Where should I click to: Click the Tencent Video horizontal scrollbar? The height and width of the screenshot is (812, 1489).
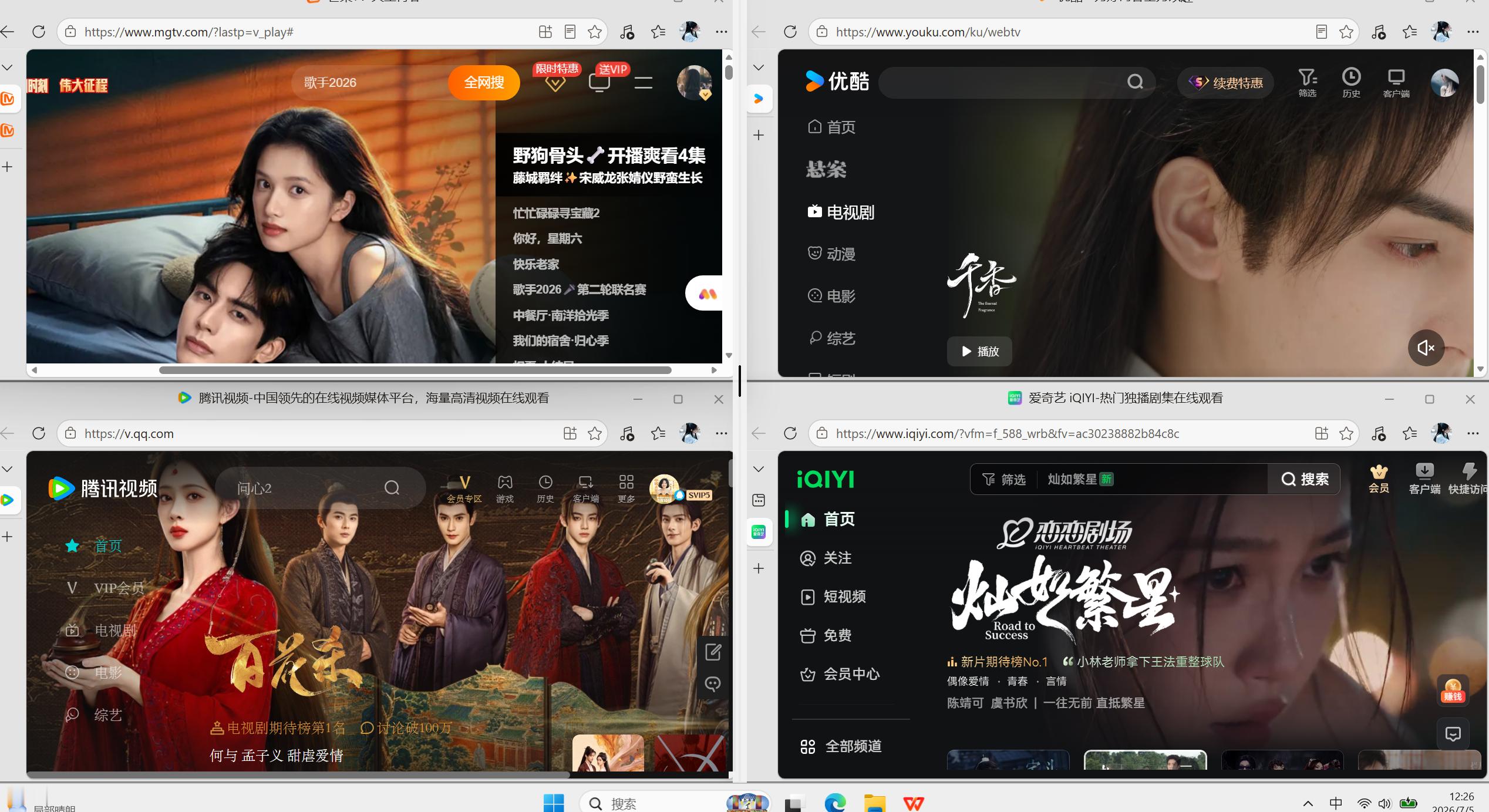[298, 775]
